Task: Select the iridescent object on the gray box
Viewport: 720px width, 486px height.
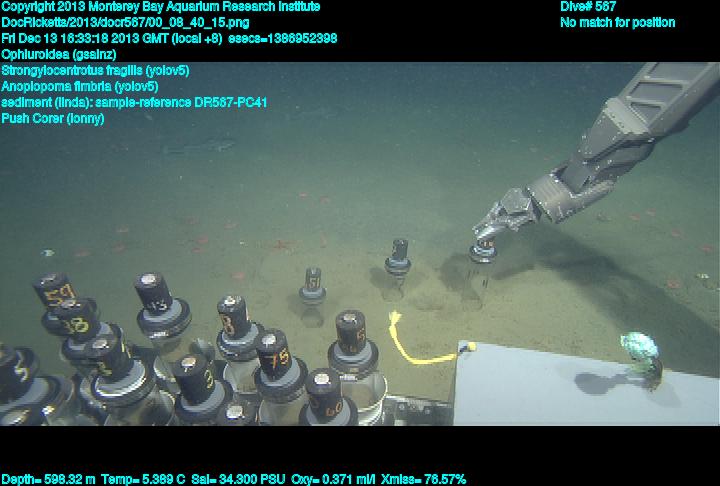Action: click(x=638, y=350)
